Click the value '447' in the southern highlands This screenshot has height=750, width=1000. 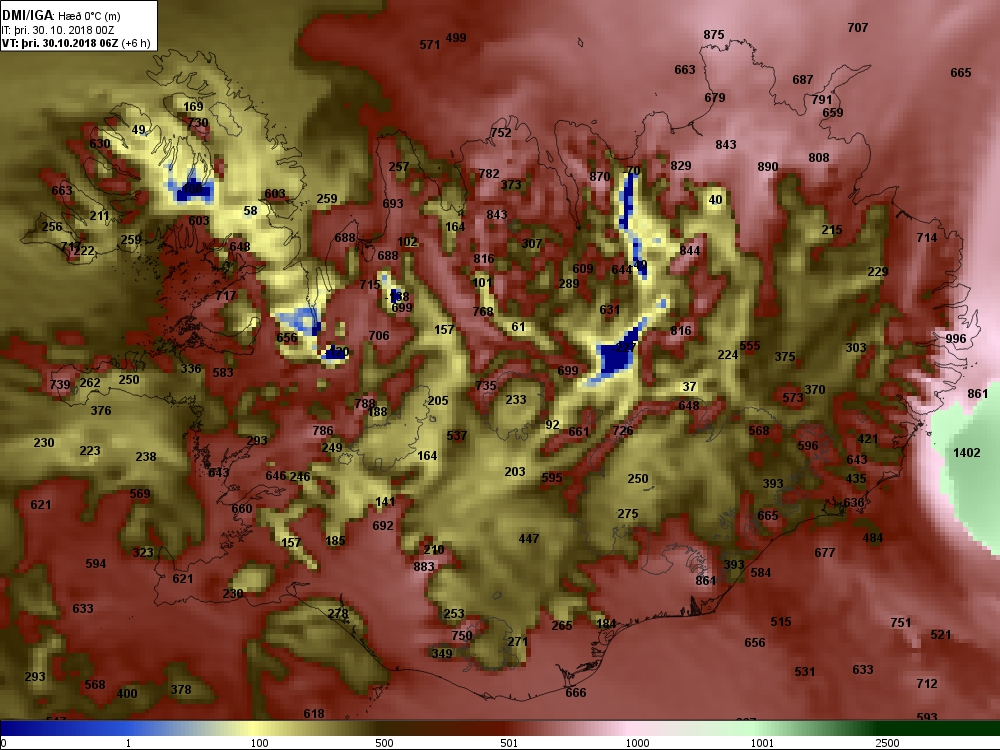(529, 539)
